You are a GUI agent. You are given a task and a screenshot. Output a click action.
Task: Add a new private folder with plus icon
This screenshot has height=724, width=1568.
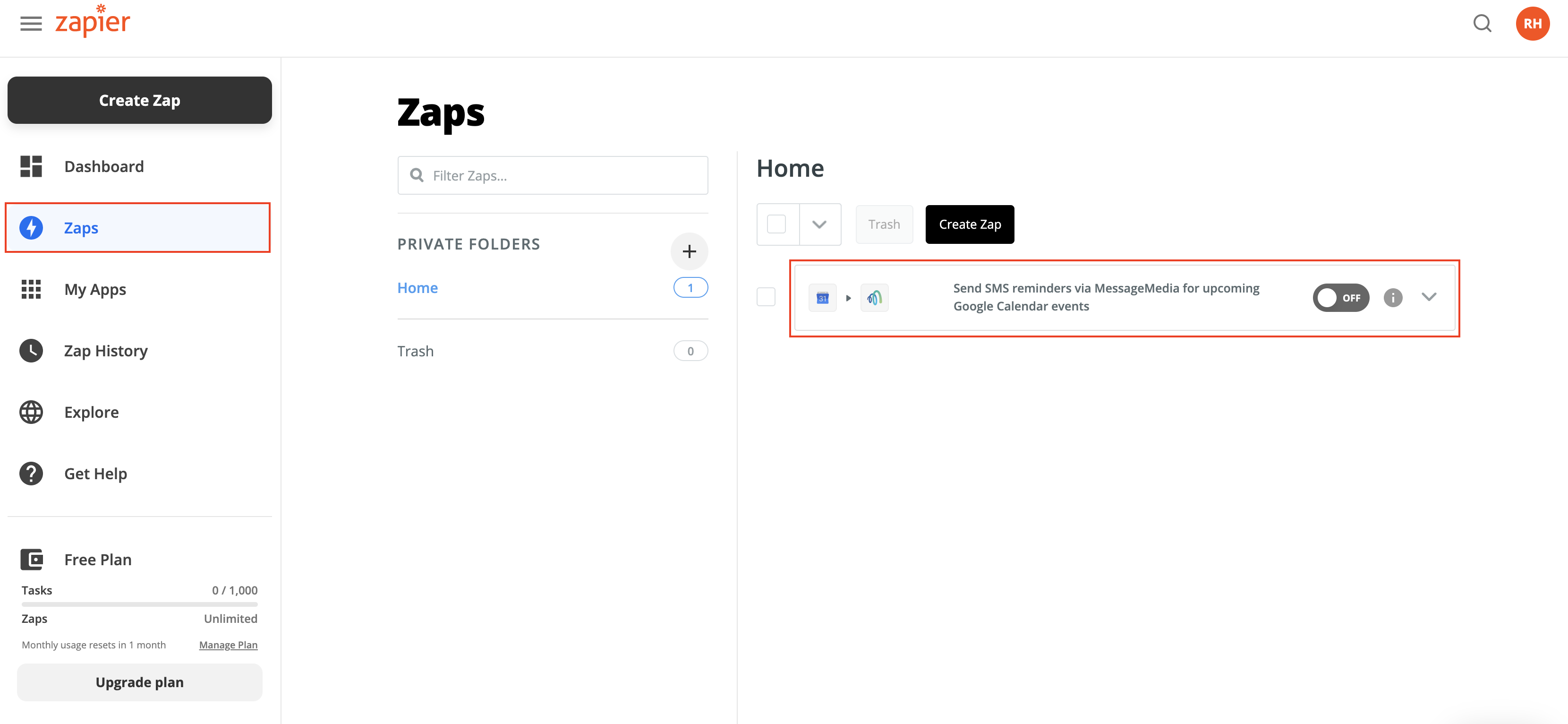coord(689,251)
